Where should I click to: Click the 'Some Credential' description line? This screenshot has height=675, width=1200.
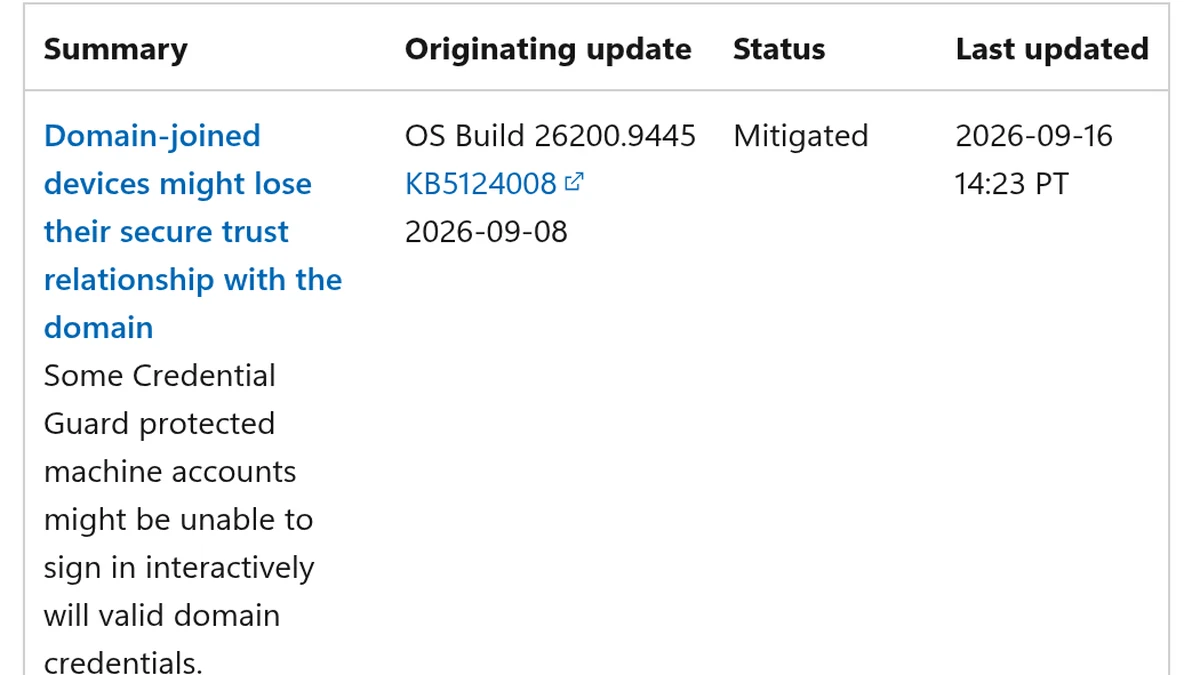(160, 375)
